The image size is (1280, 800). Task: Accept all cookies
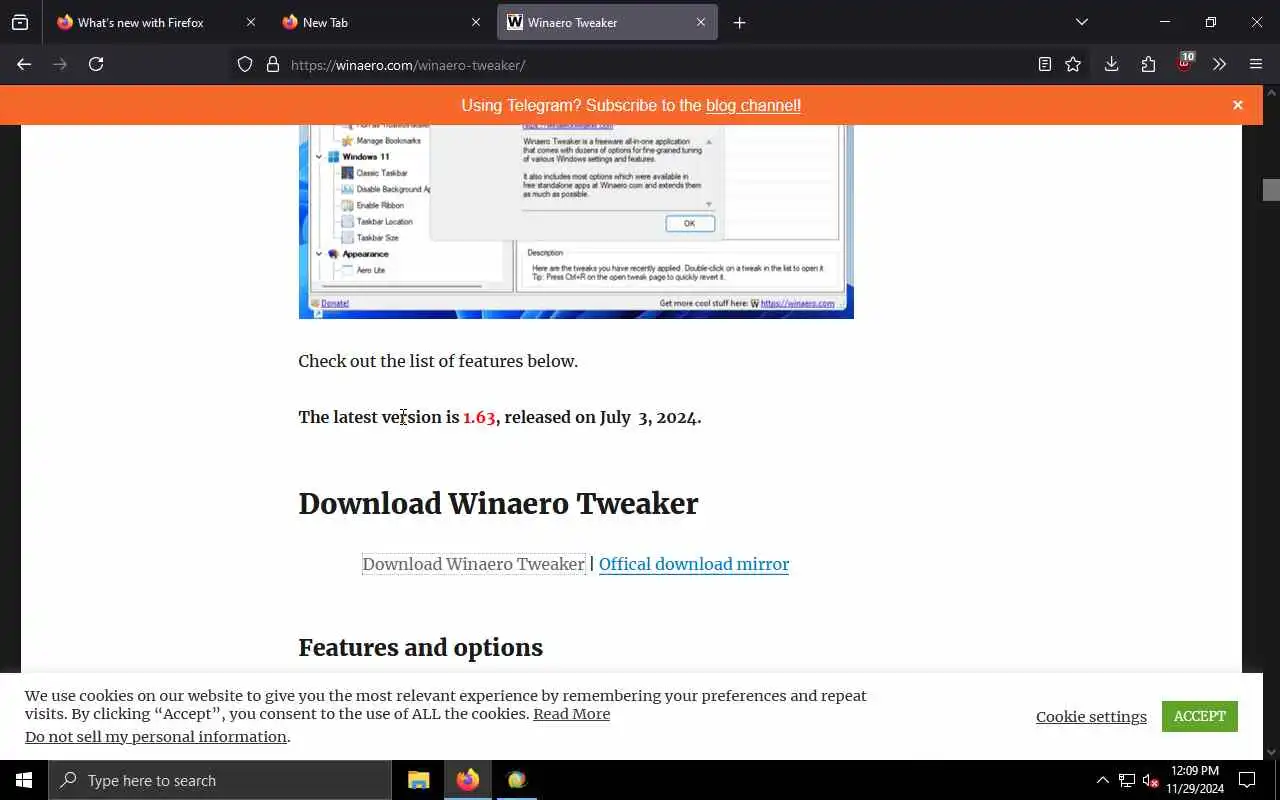[x=1200, y=716]
